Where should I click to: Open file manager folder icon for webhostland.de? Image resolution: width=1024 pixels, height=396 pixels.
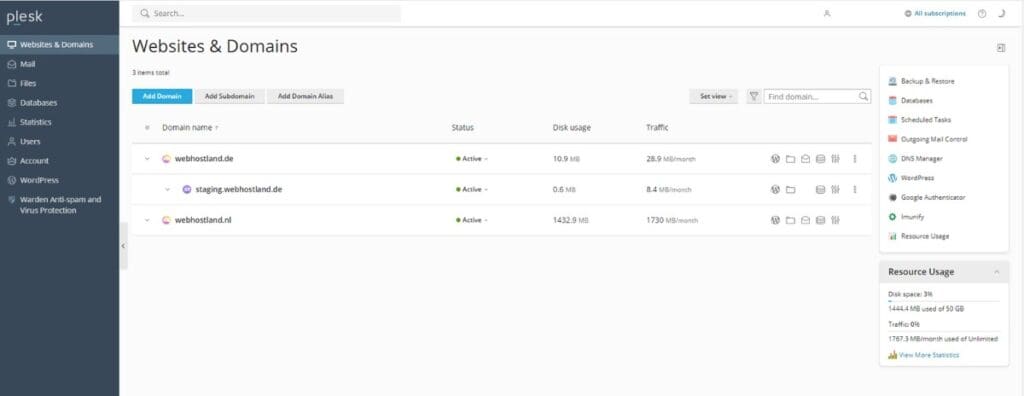coord(790,159)
